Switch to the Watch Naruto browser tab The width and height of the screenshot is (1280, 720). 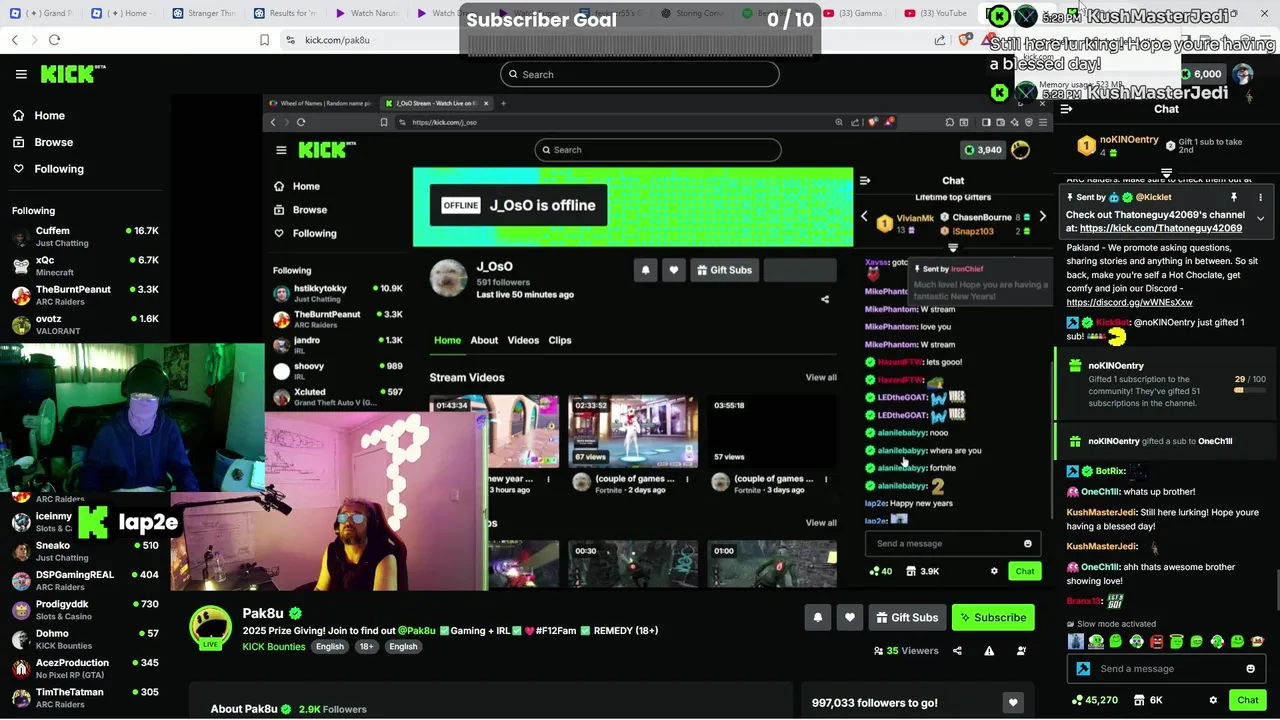[368, 13]
